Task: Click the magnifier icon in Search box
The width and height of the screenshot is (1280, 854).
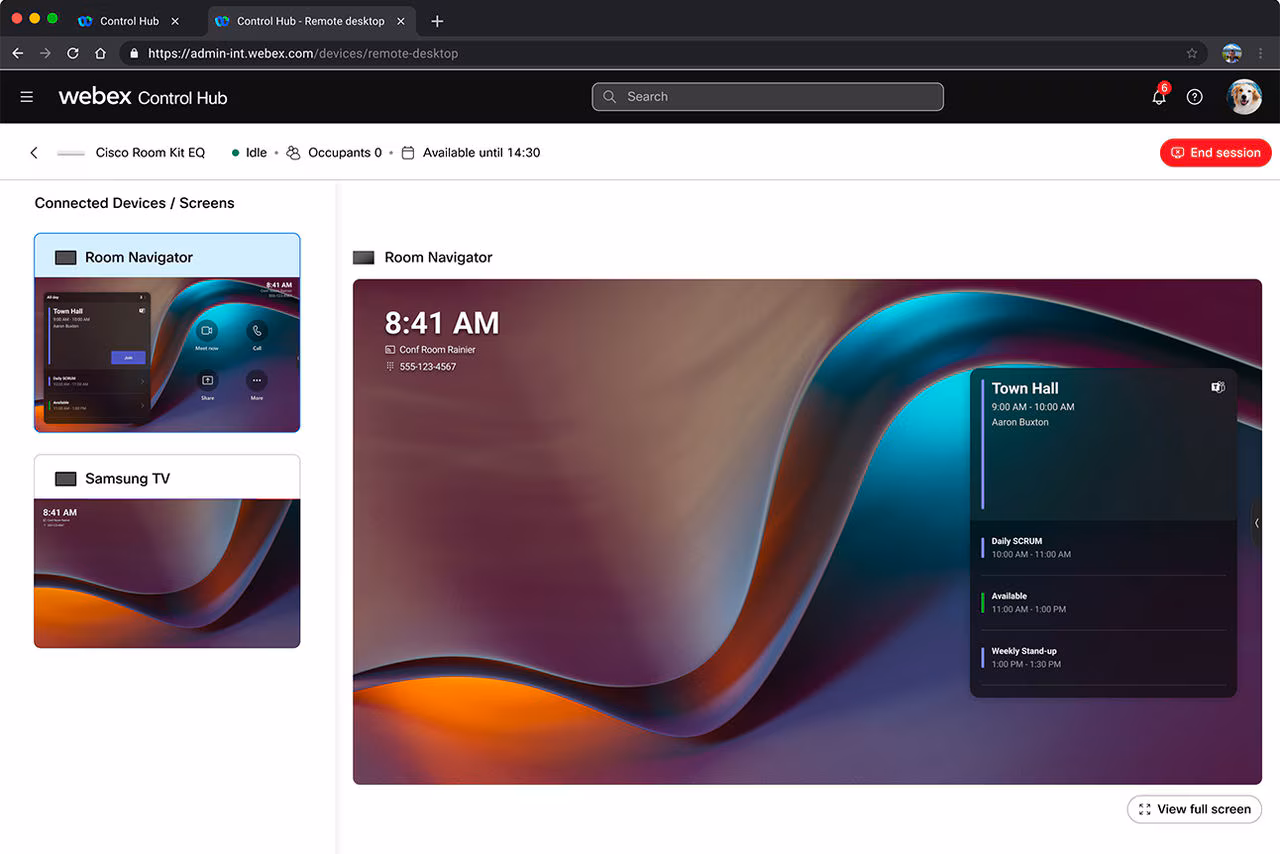Action: point(610,97)
